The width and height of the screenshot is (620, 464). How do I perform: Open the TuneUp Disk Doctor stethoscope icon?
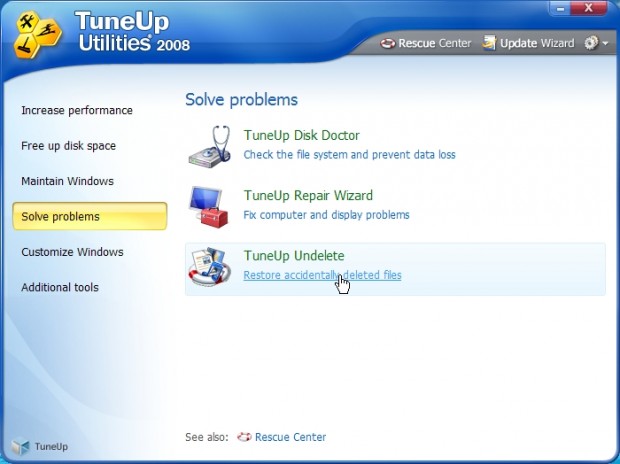pyautogui.click(x=210, y=146)
